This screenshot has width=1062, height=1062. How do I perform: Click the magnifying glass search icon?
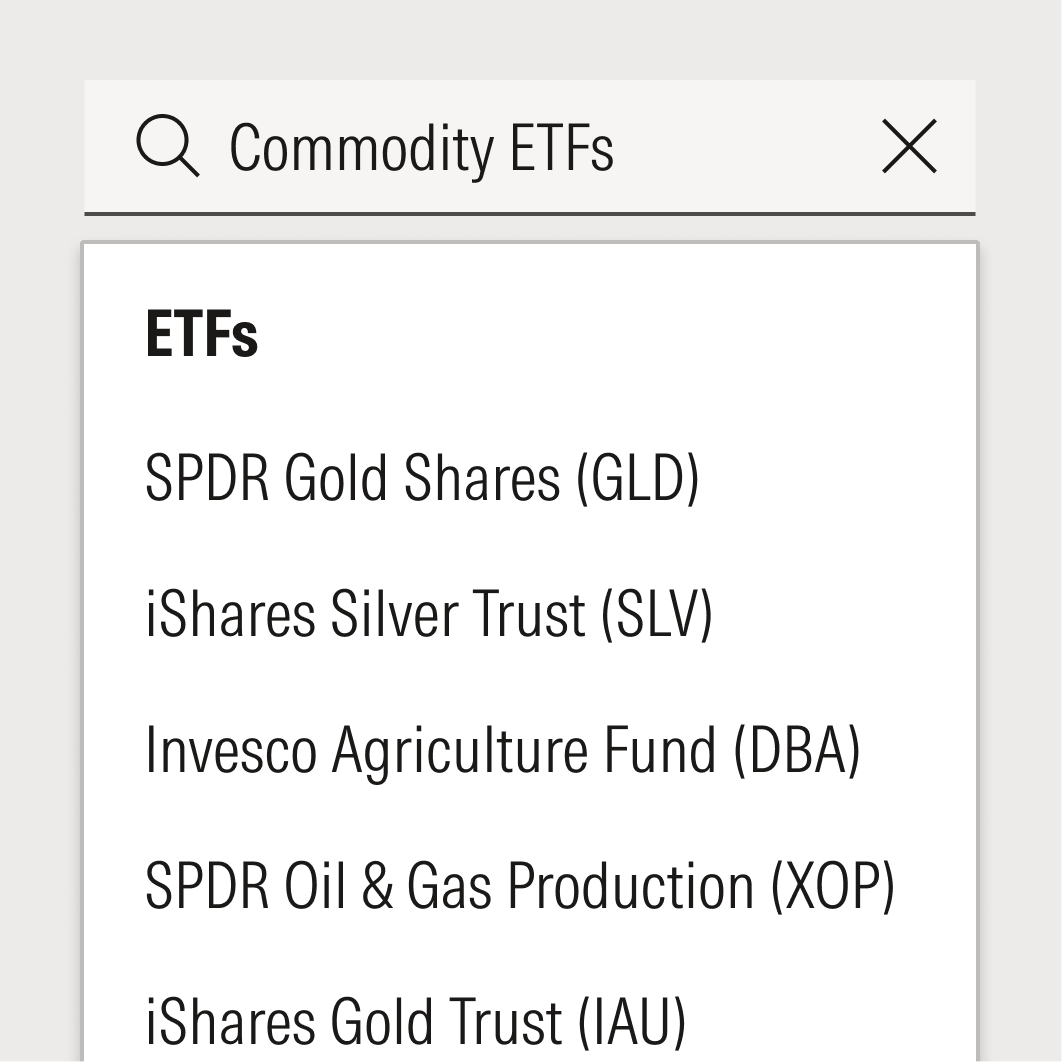click(167, 147)
